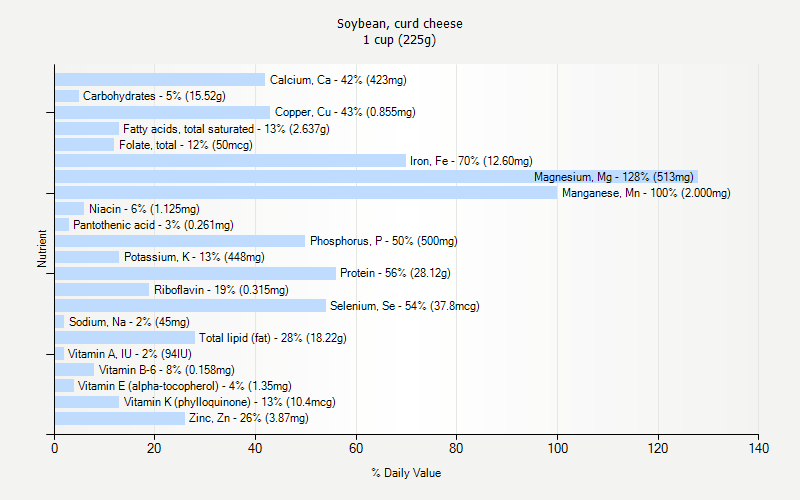
Task: Click the Protein bar in the chart
Action: pyautogui.click(x=195, y=273)
